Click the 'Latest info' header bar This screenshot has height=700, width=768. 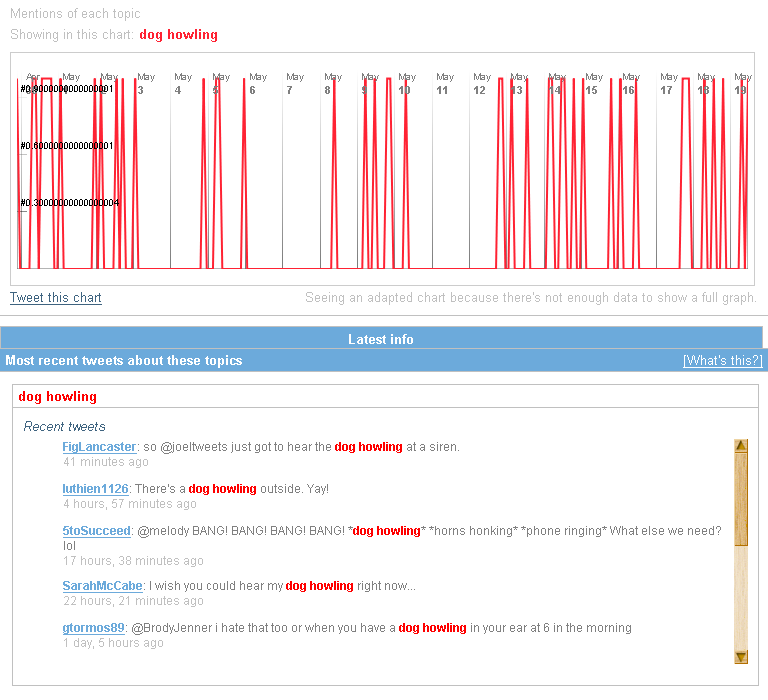click(381, 339)
